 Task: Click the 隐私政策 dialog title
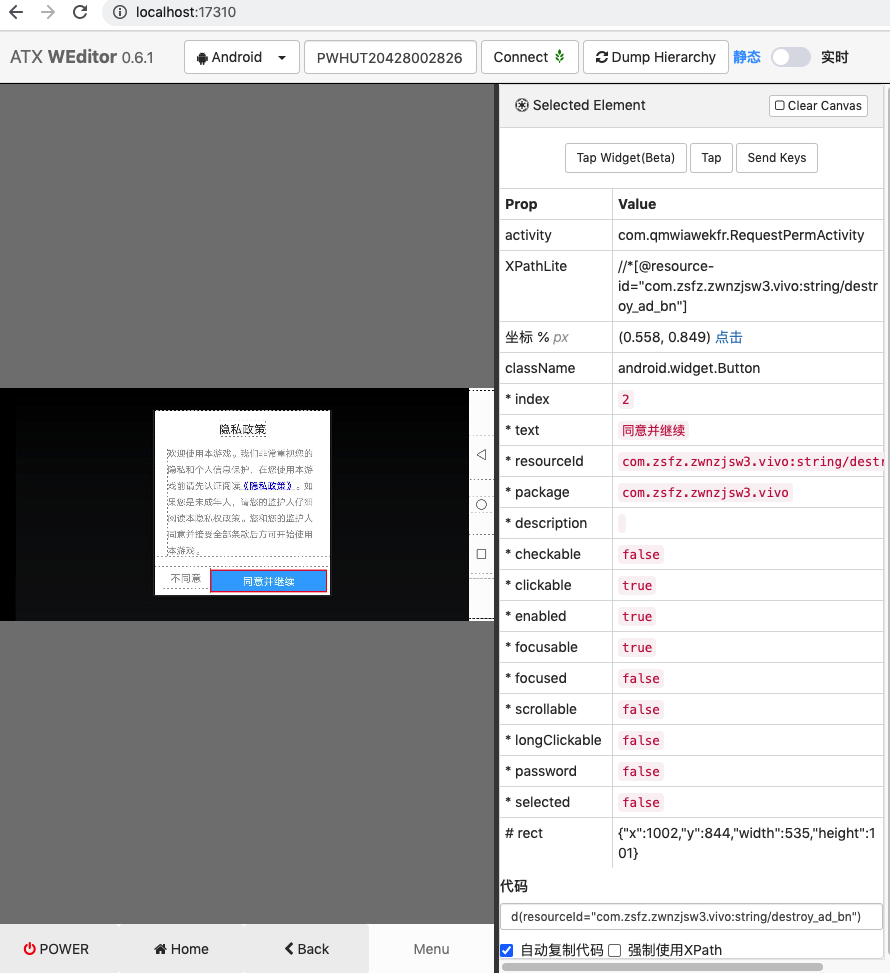point(243,429)
